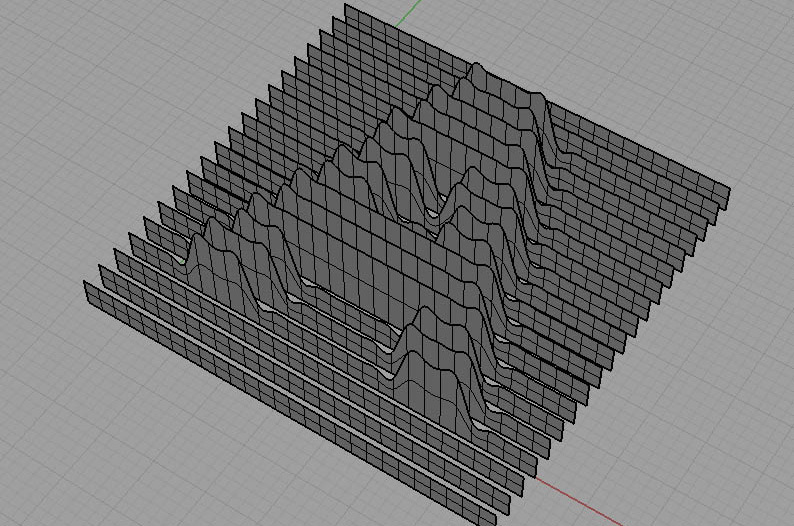The image size is (794, 526).
Task: Click the tallest peak on the back strips
Action: [477, 70]
